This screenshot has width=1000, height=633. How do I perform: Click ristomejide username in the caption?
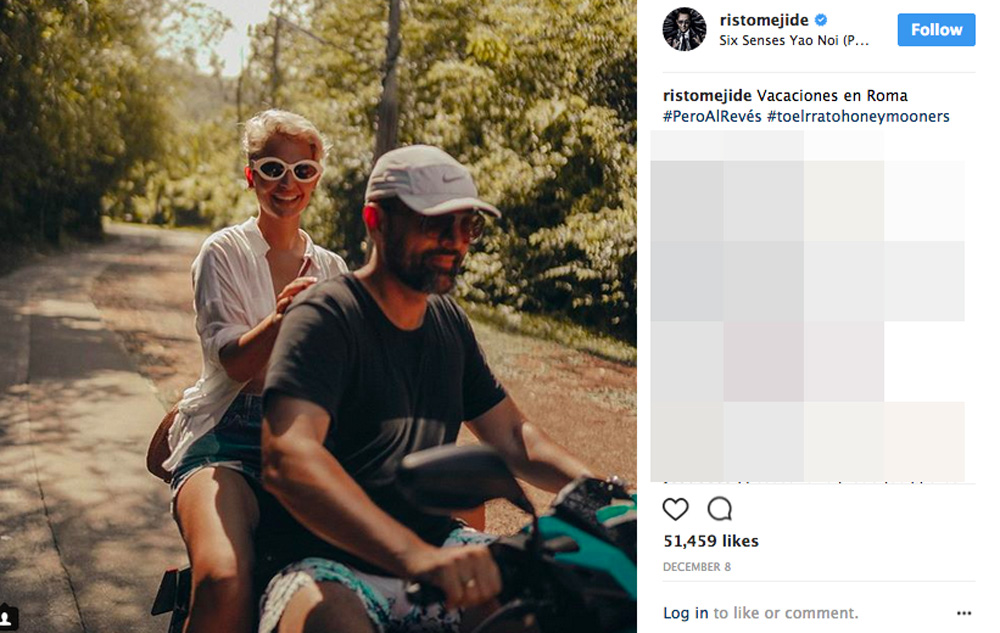pyautogui.click(x=707, y=96)
